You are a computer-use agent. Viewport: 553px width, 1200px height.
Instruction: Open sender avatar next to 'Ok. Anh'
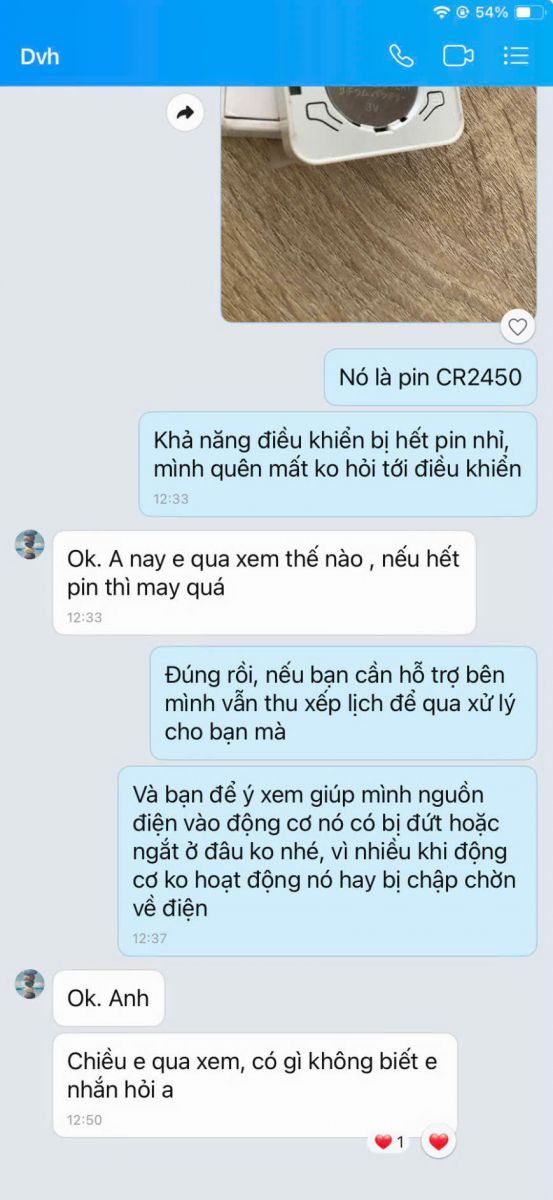click(30, 984)
